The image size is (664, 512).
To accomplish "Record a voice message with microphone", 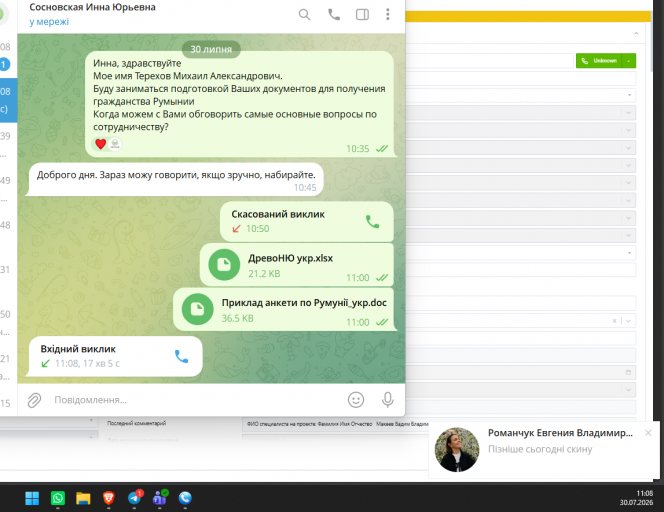I will (x=387, y=399).
